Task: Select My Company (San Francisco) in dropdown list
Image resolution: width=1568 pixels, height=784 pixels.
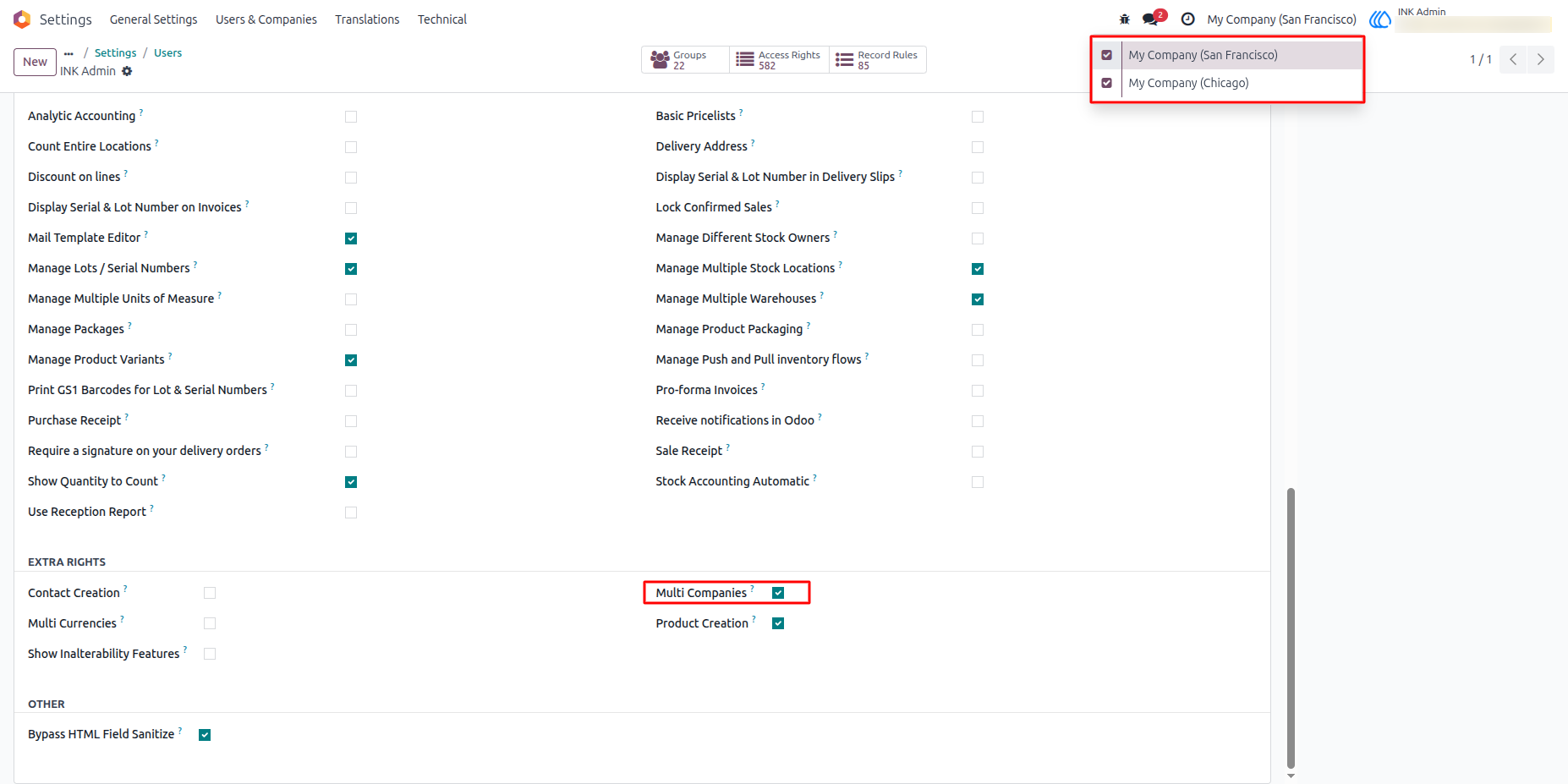Action: point(1241,55)
